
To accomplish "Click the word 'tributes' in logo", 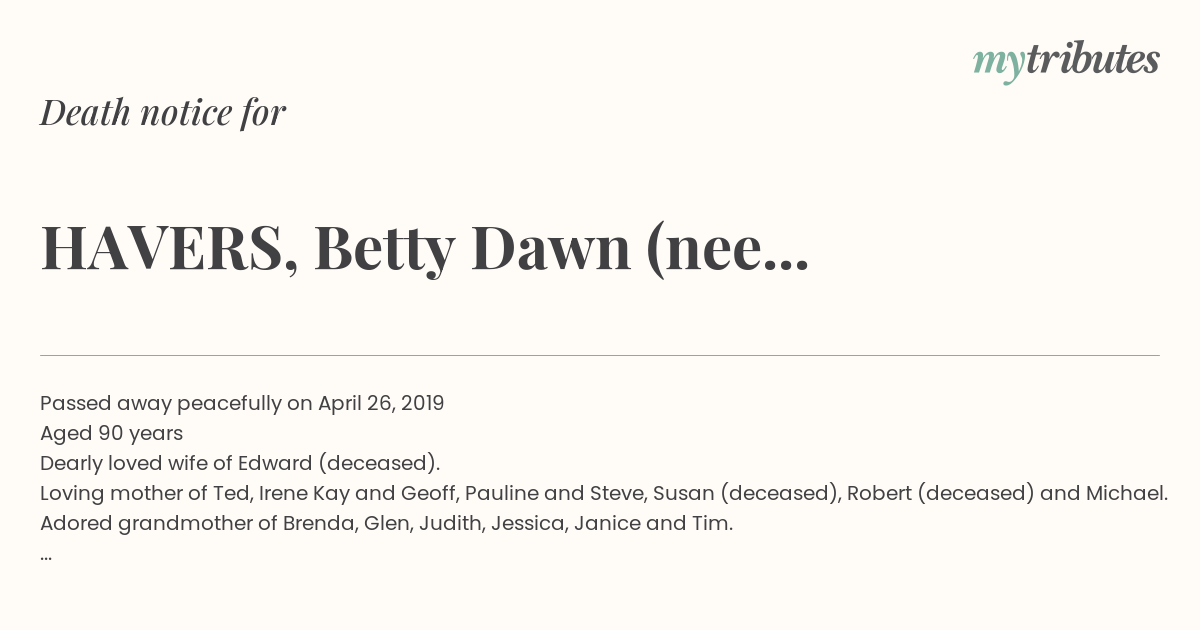I will pyautogui.click(x=1092, y=59).
